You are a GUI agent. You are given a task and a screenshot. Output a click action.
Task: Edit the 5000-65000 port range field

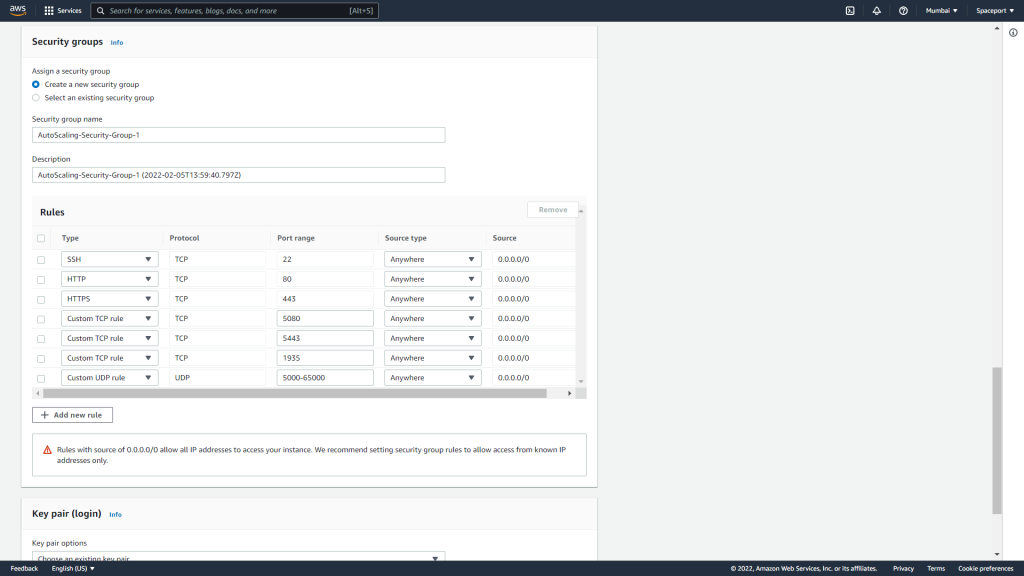click(325, 377)
